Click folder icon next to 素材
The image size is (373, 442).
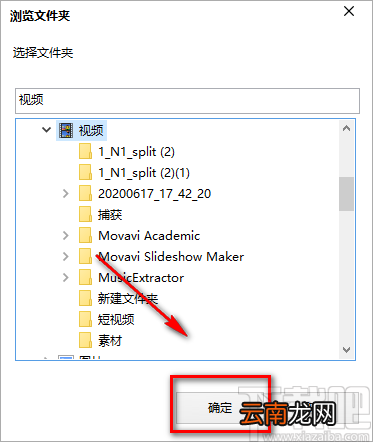85,340
